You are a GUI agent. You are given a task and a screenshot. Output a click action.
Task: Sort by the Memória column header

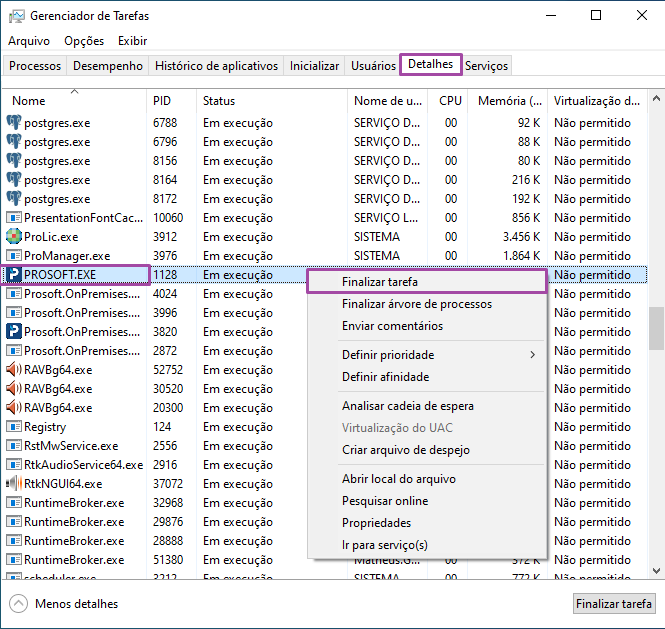pos(508,101)
